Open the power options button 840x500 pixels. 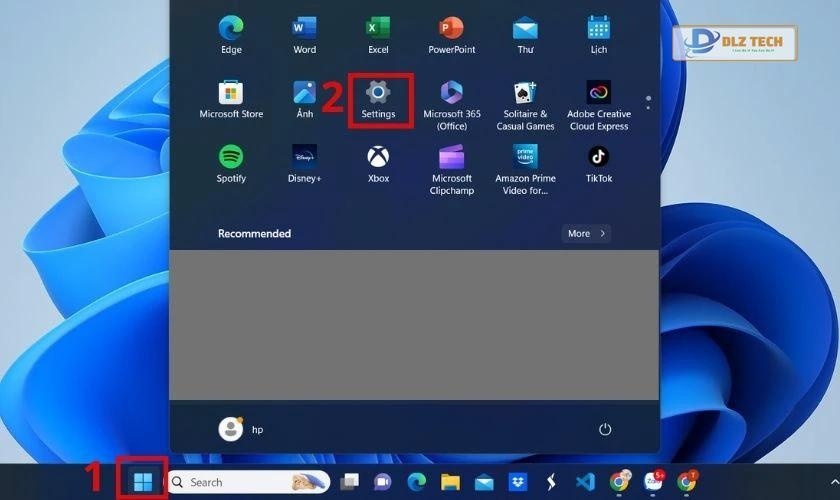click(x=605, y=429)
